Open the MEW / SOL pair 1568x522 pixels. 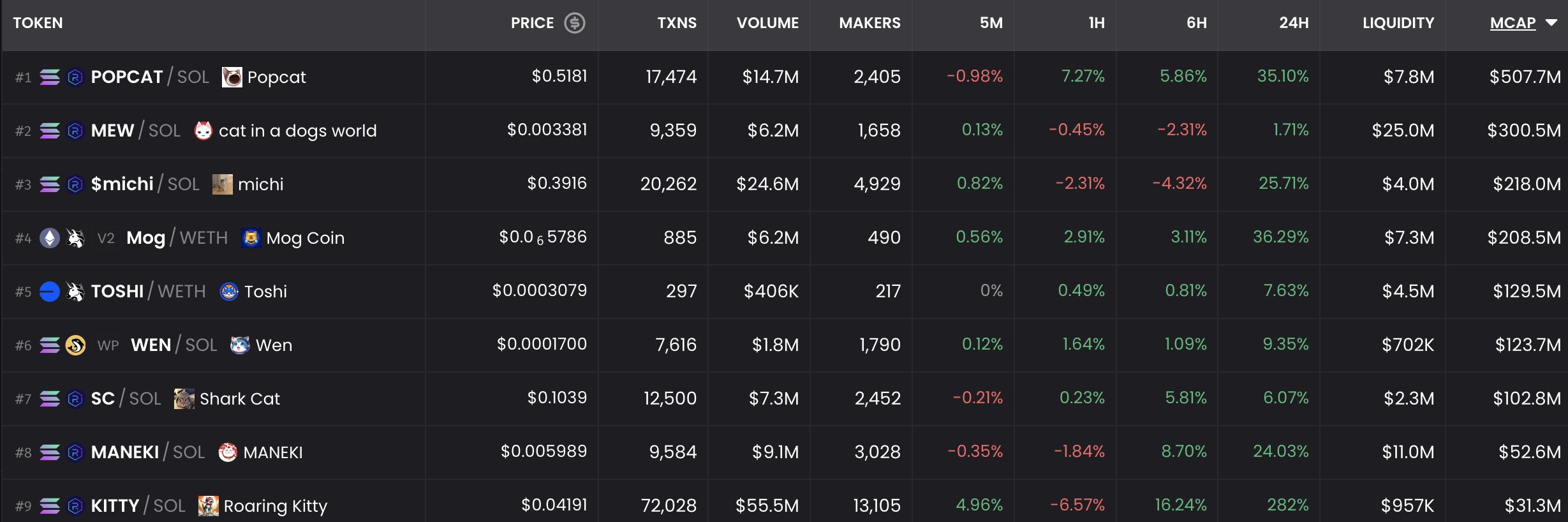click(x=136, y=131)
